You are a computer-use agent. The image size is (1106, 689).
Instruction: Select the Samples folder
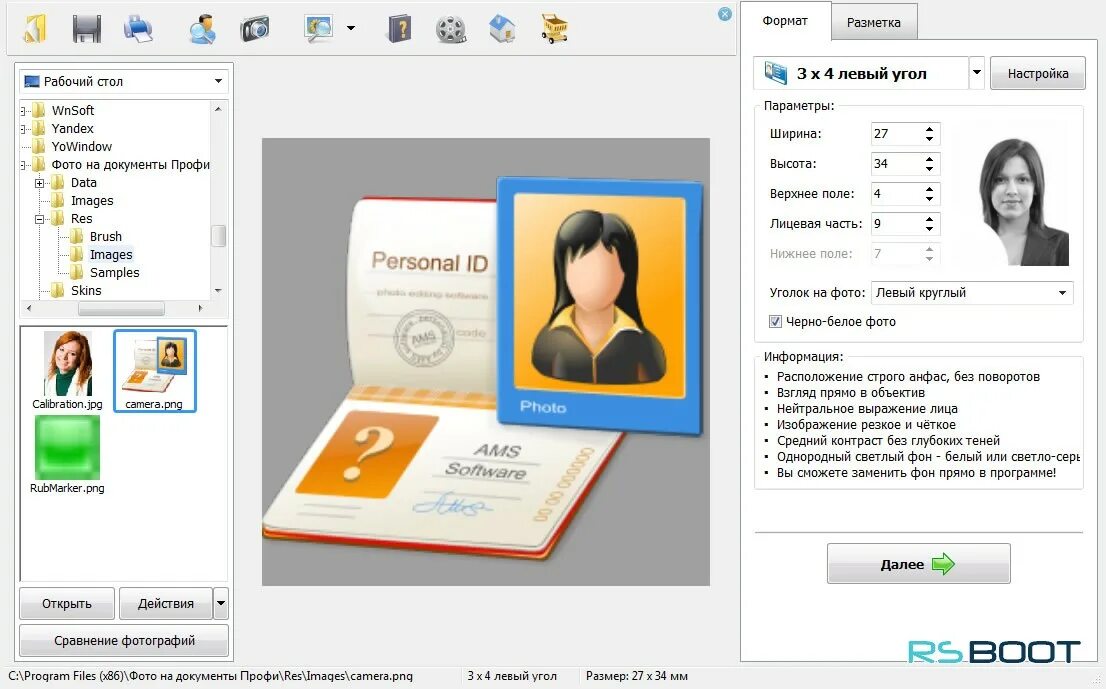click(x=114, y=272)
